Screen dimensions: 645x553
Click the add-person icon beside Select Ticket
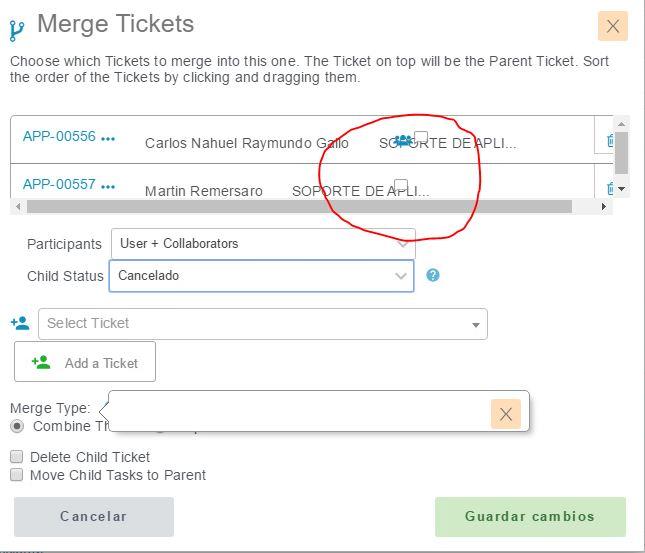click(20, 324)
